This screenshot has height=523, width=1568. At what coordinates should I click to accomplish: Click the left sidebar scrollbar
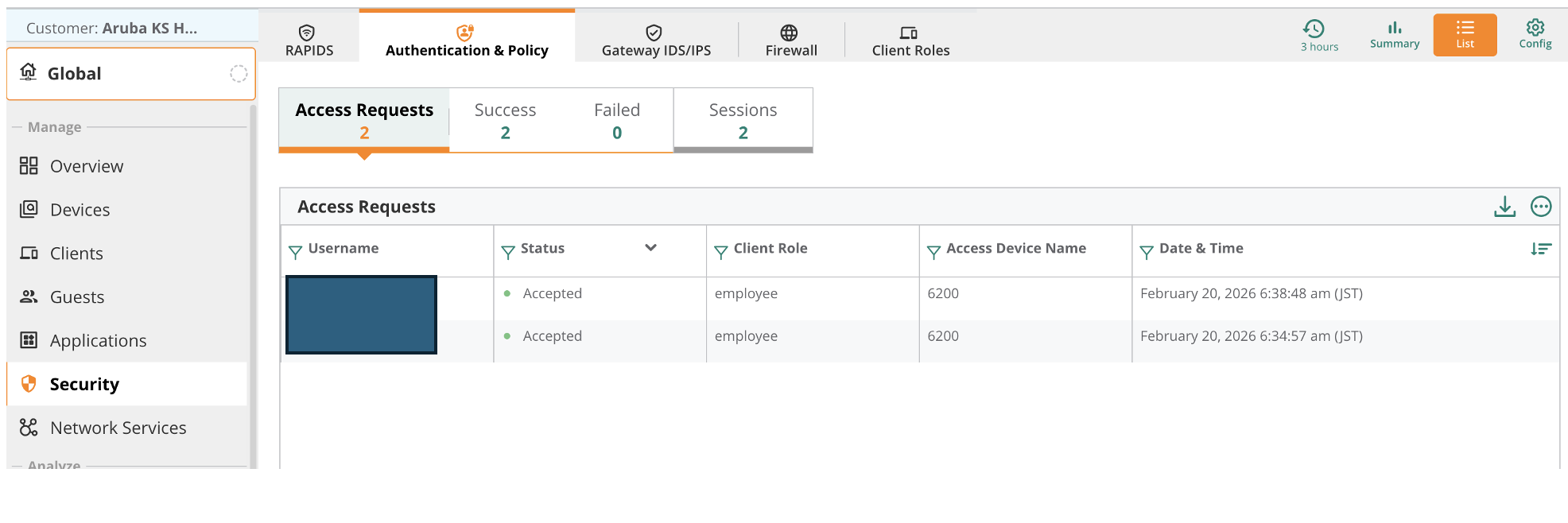tap(253, 286)
